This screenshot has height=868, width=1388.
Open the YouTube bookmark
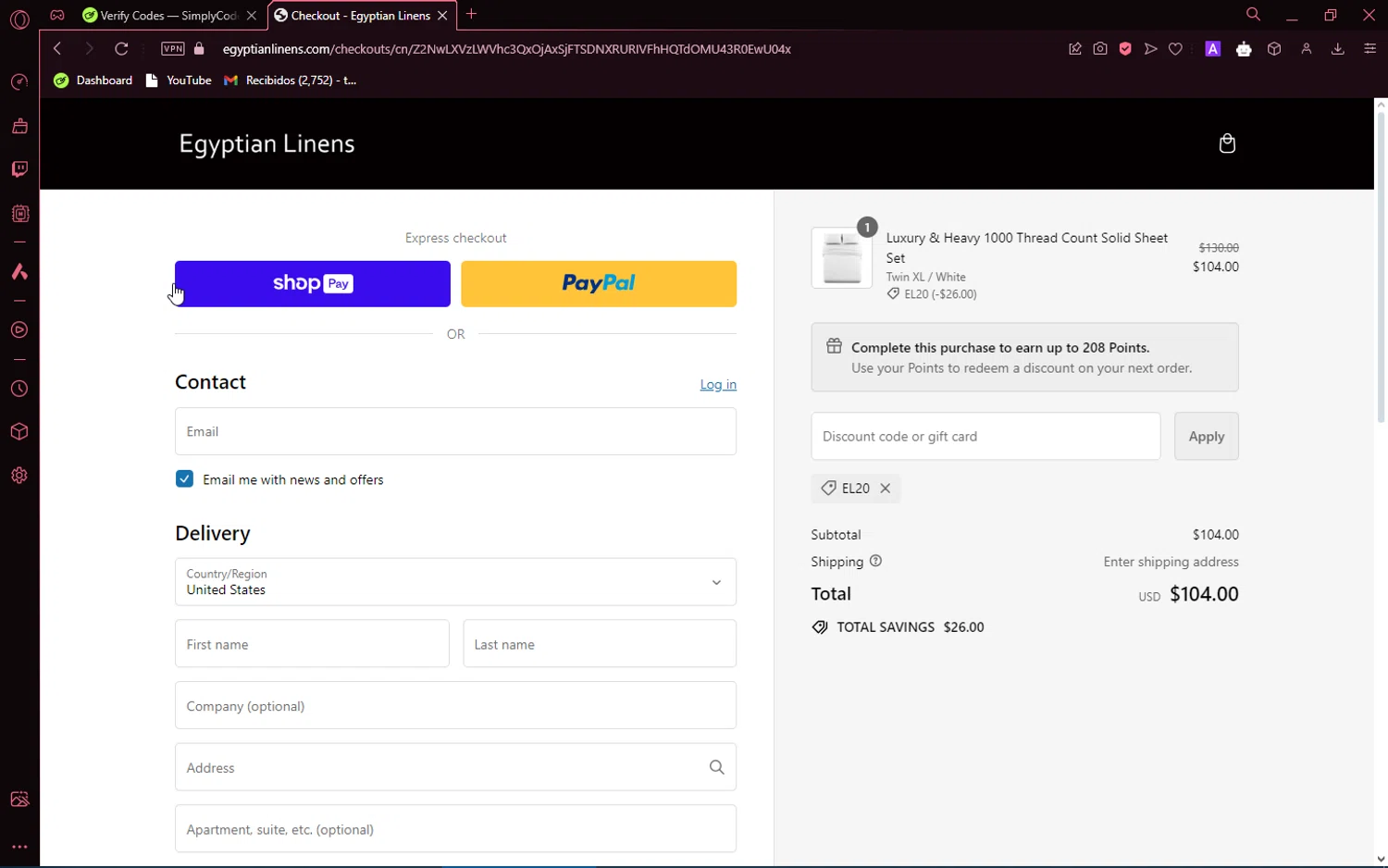pos(179,81)
